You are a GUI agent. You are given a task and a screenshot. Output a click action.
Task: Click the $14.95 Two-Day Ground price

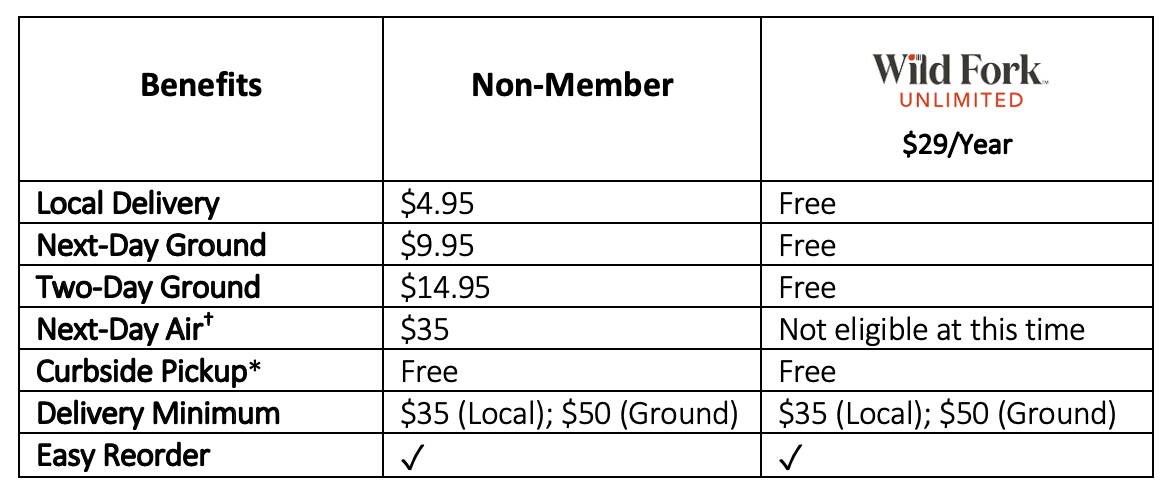click(446, 288)
